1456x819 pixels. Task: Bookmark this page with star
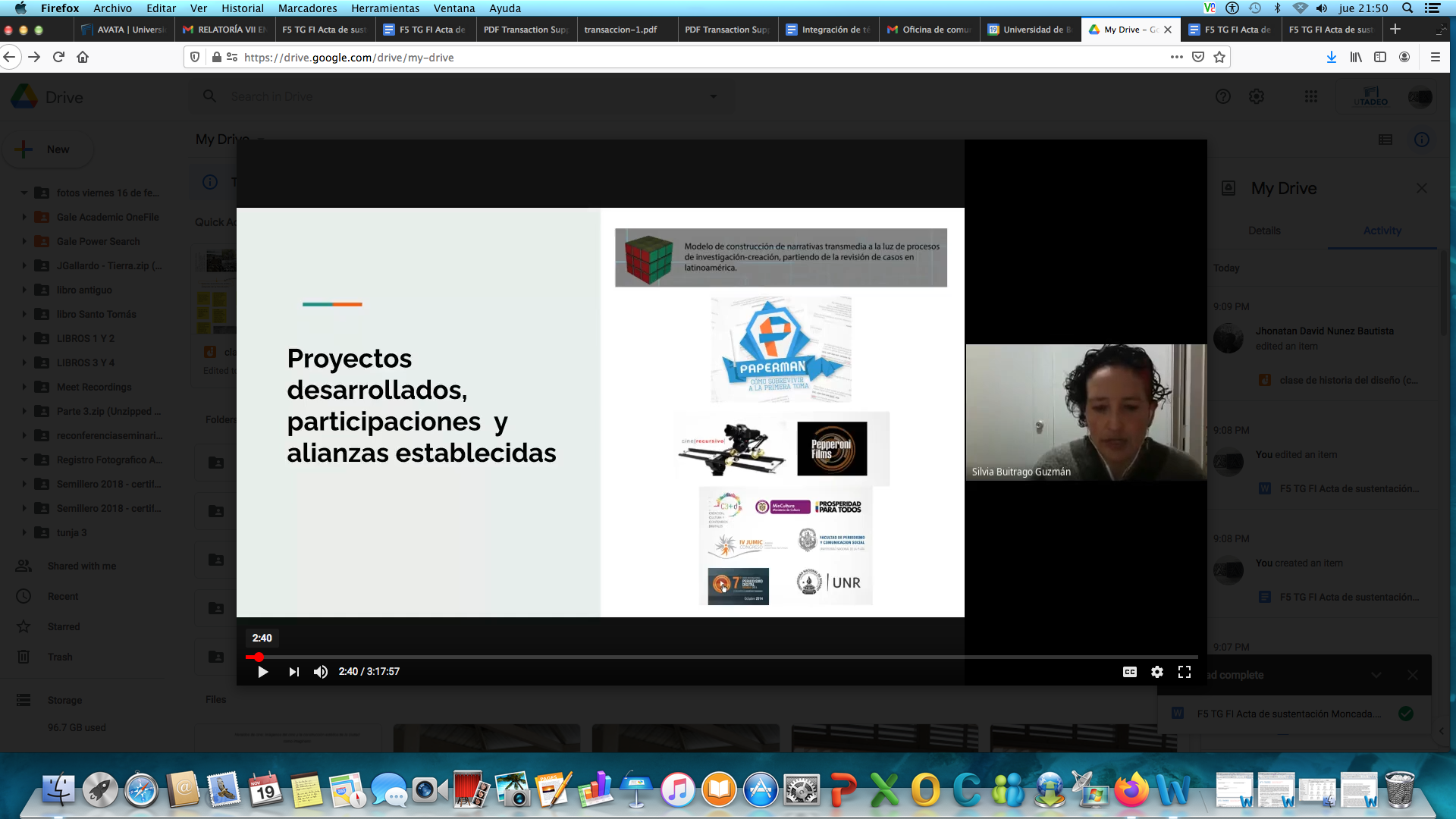1219,57
